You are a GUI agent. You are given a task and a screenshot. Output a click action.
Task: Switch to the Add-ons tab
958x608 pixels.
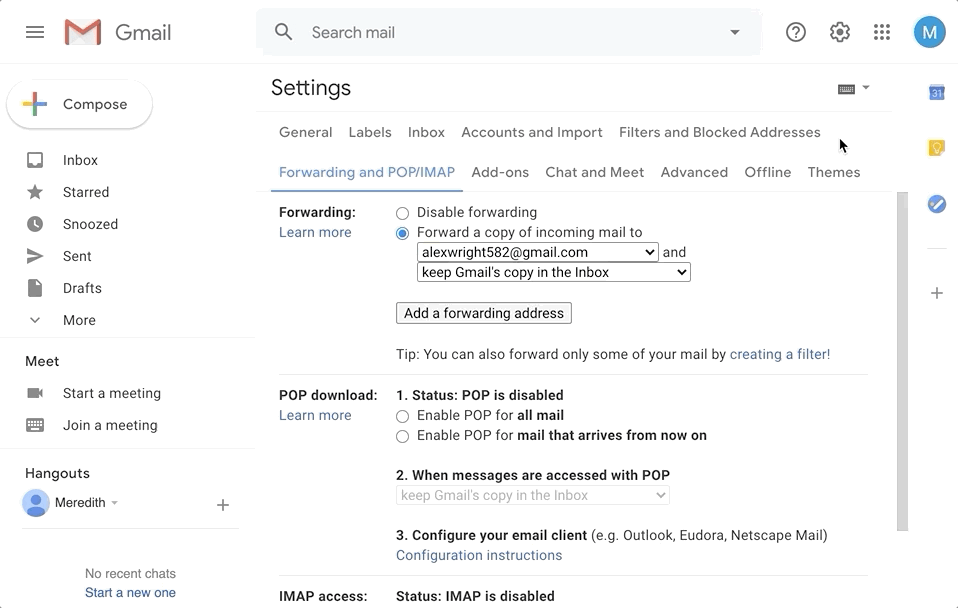click(500, 172)
